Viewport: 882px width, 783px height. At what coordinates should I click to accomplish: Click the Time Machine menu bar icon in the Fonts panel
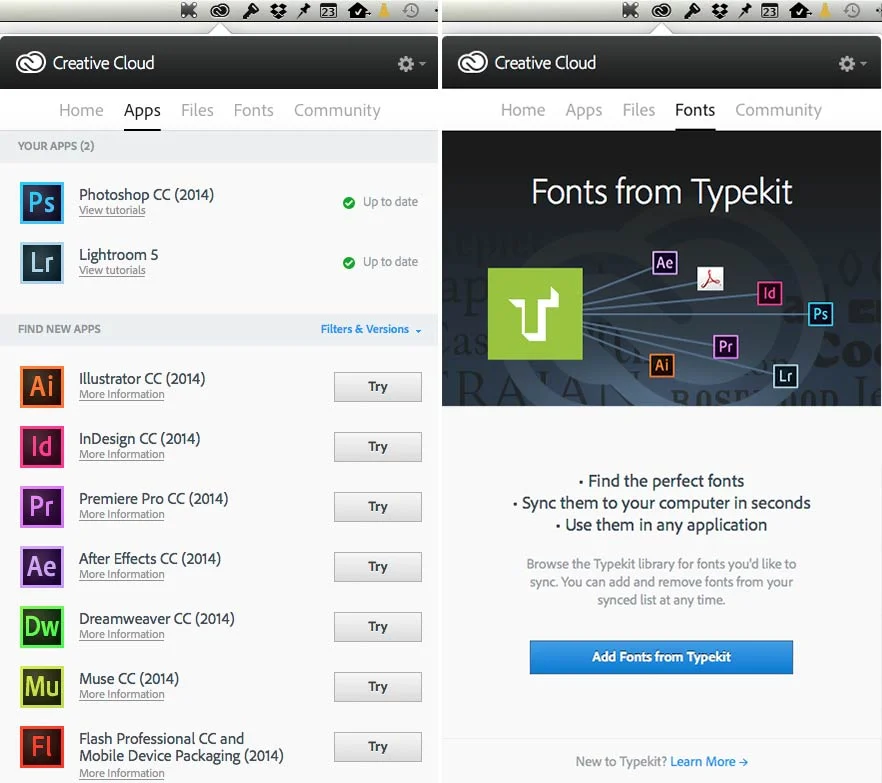852,10
